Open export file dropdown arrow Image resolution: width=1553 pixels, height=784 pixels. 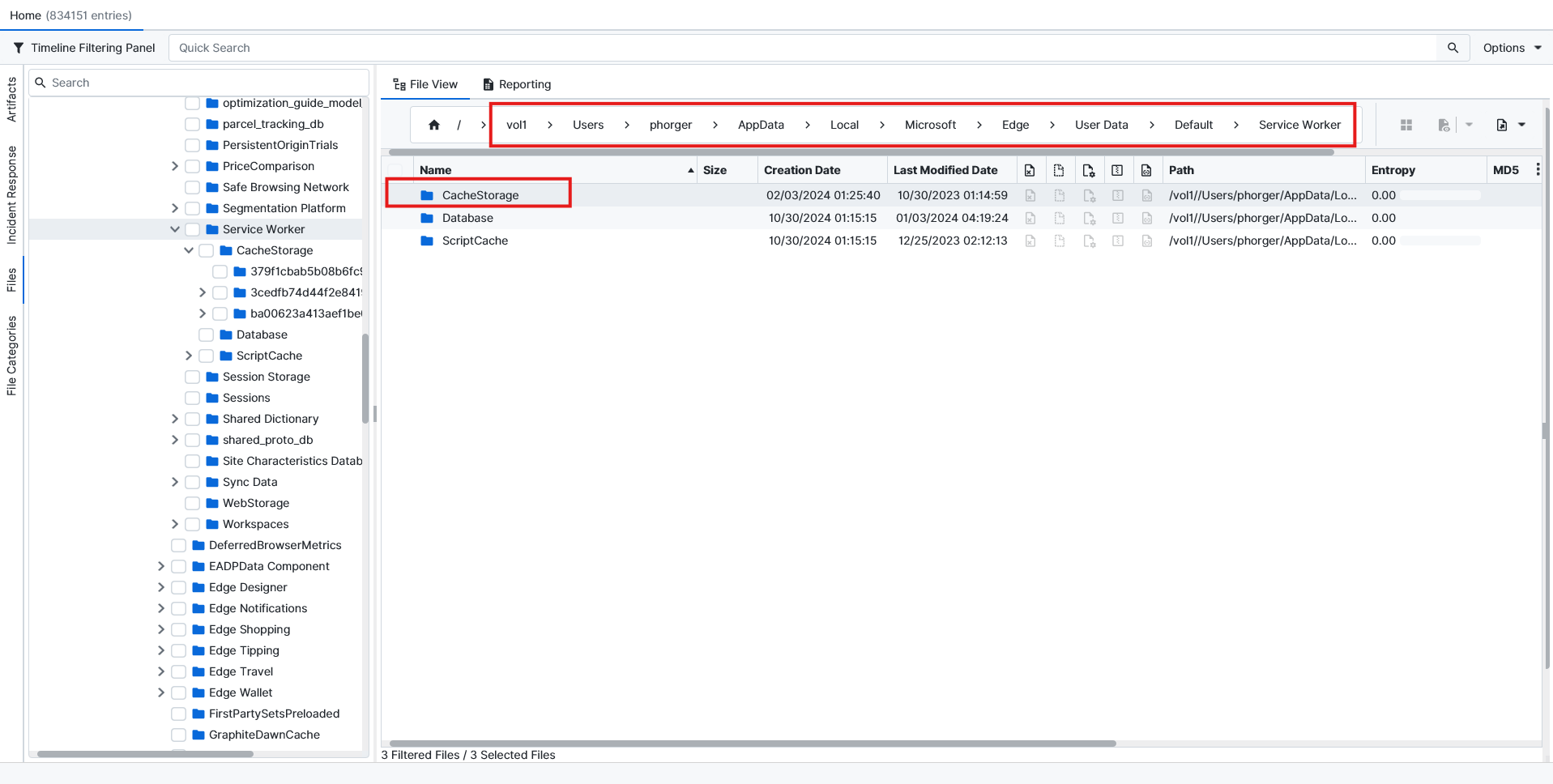1521,125
